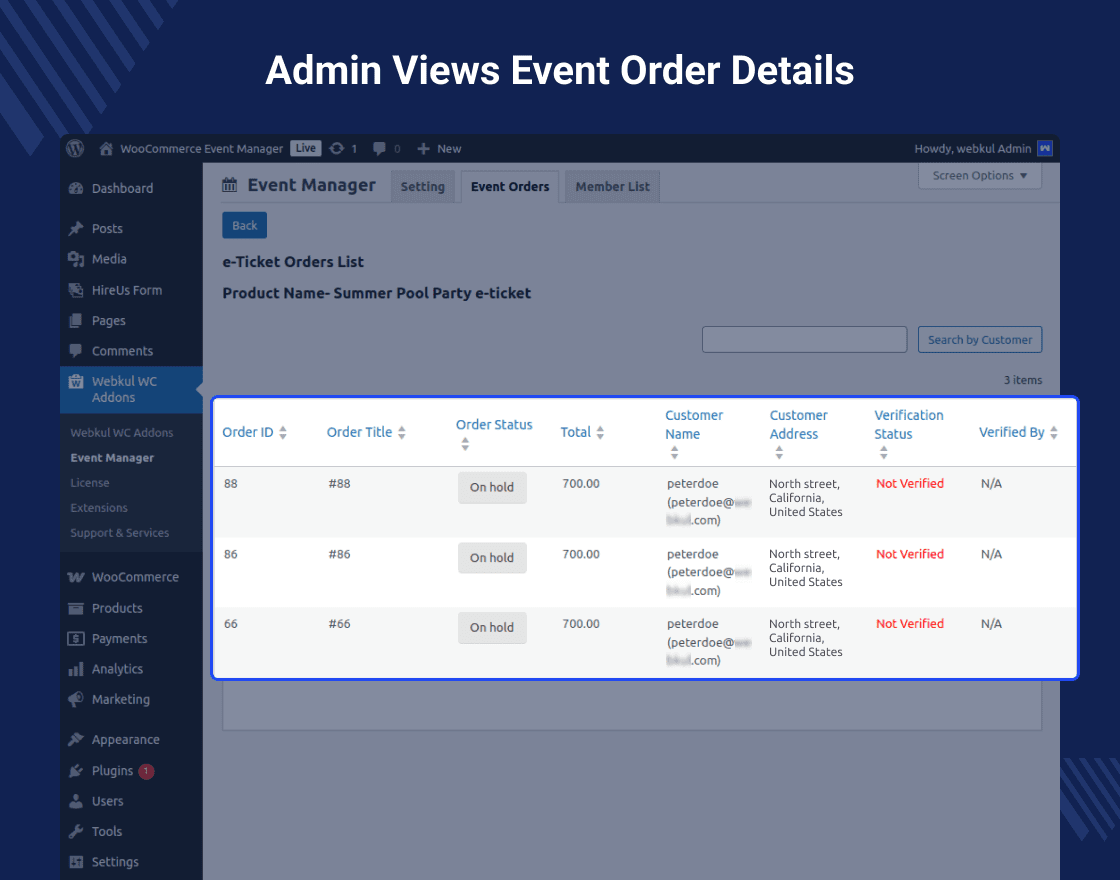
Task: Click On hold status for order 66
Action: click(492, 627)
